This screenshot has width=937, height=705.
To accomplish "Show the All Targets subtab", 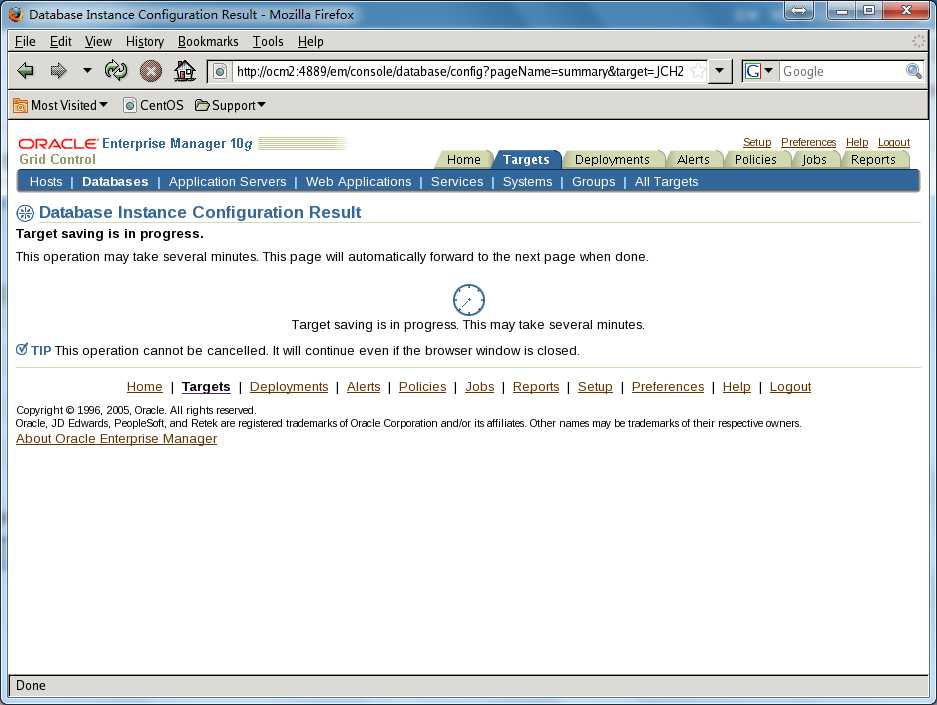I will pos(666,182).
